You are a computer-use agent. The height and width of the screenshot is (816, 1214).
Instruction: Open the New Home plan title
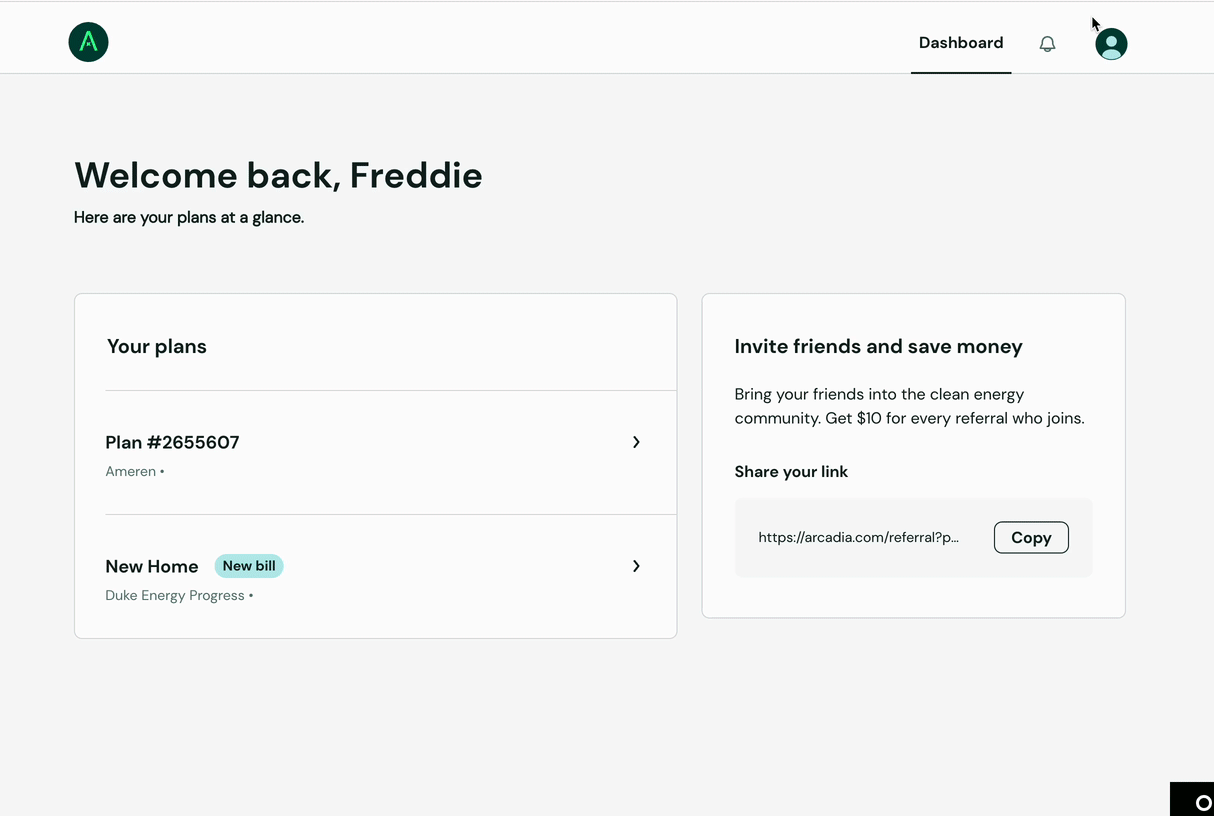click(152, 566)
